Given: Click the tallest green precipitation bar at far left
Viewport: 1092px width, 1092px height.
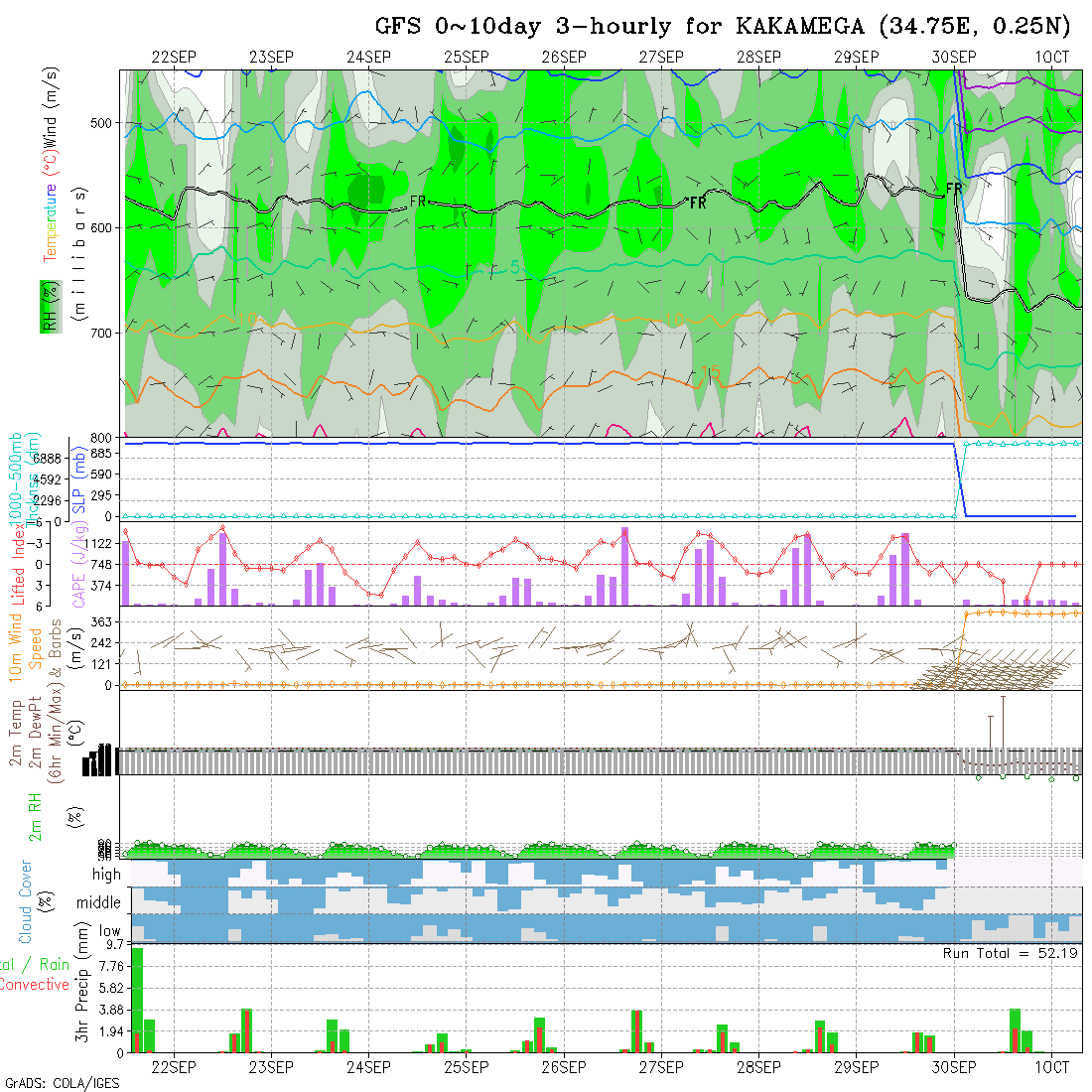Looking at the screenshot, I should click(137, 1000).
